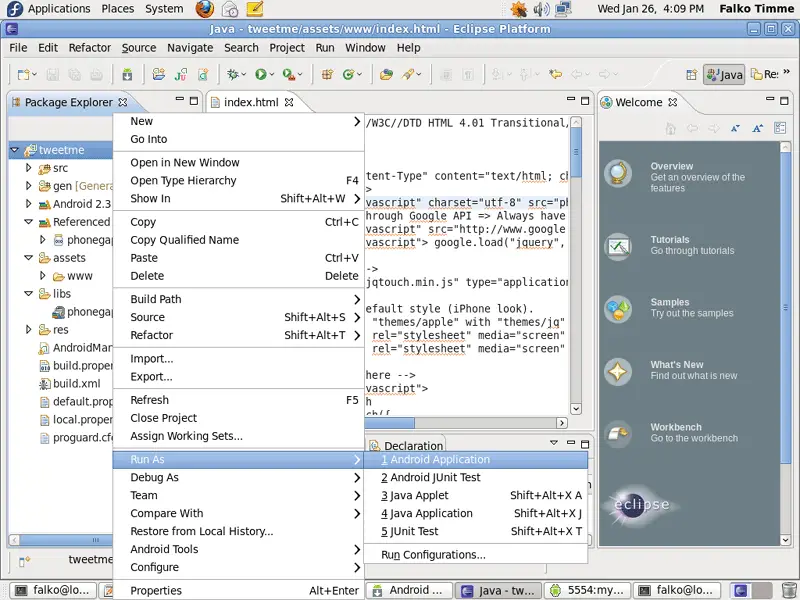Select Properties in the context menu

pos(238,590)
